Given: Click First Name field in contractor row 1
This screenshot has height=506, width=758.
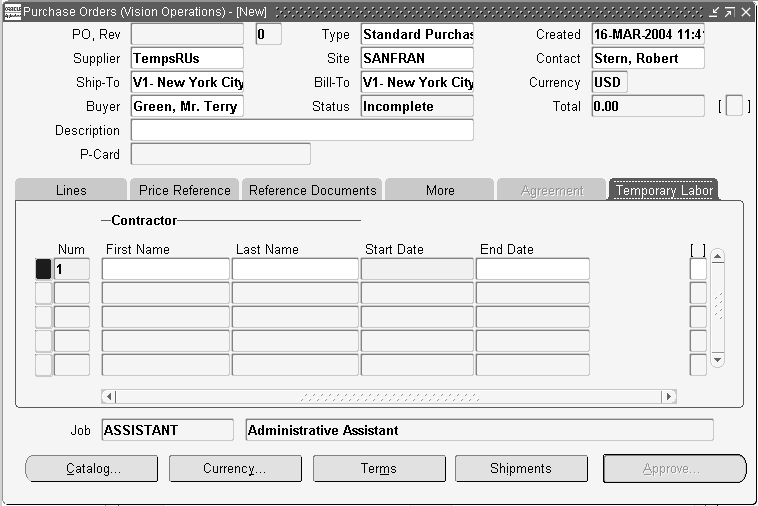Looking at the screenshot, I should (166, 269).
